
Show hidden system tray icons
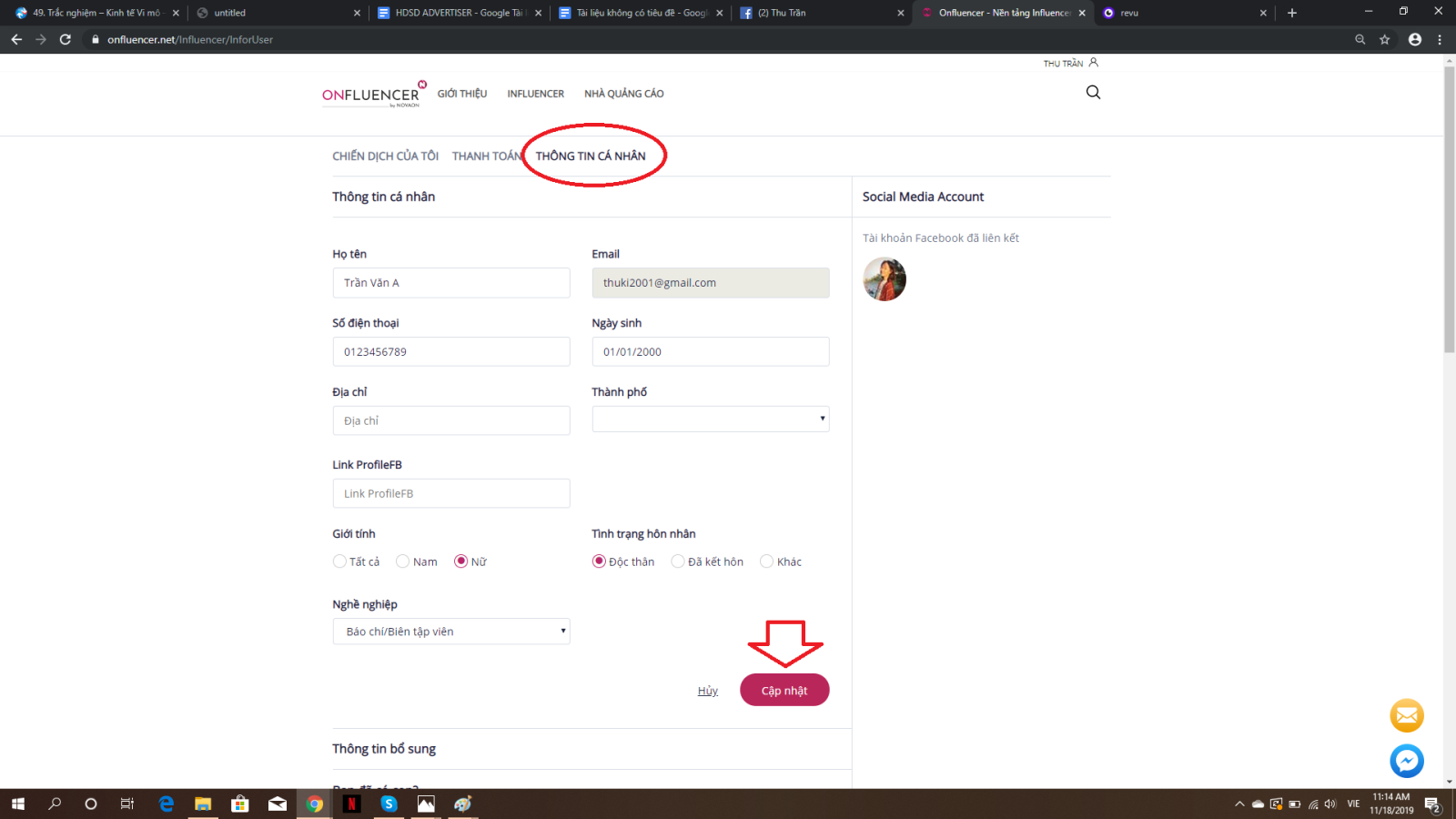(x=1239, y=804)
